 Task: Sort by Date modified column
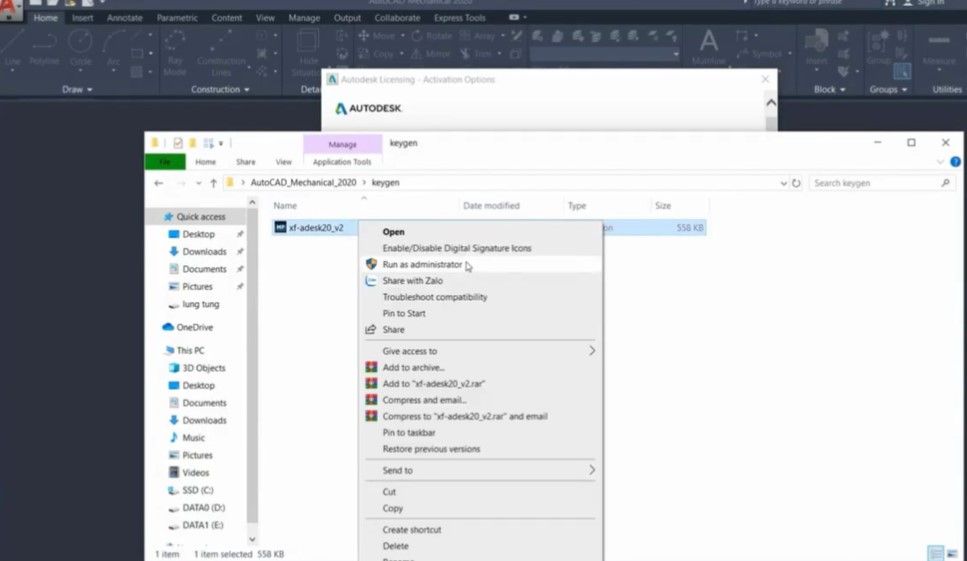point(492,206)
